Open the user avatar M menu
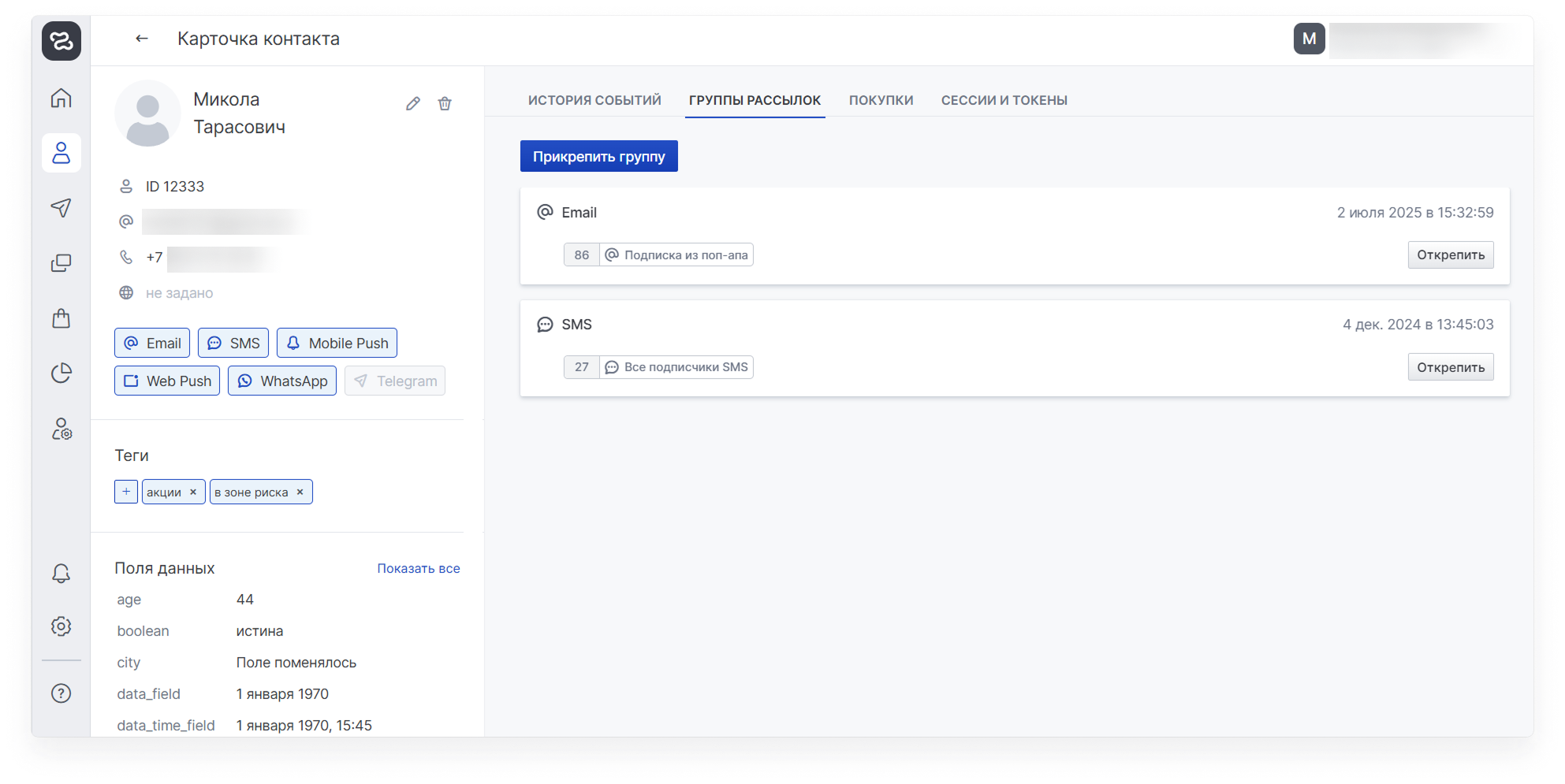This screenshot has width=1565, height=784. 1309,39
